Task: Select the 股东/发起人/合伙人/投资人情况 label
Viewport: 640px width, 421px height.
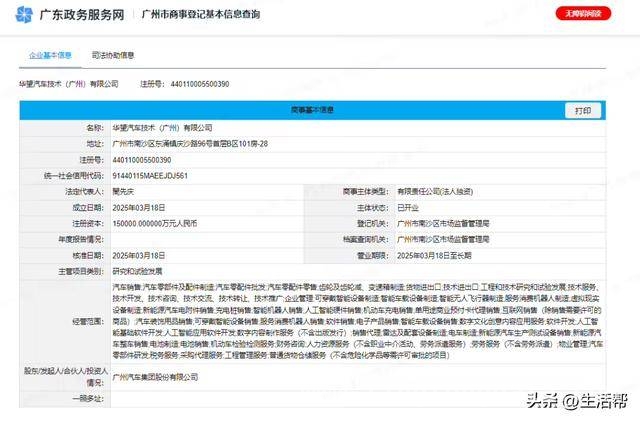Action: 66,376
